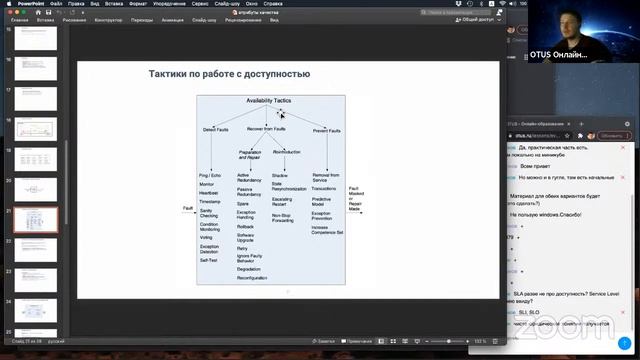Click the volume icon in the menu bar
Viewport: 640px width, 360px height.
pos(512,4)
